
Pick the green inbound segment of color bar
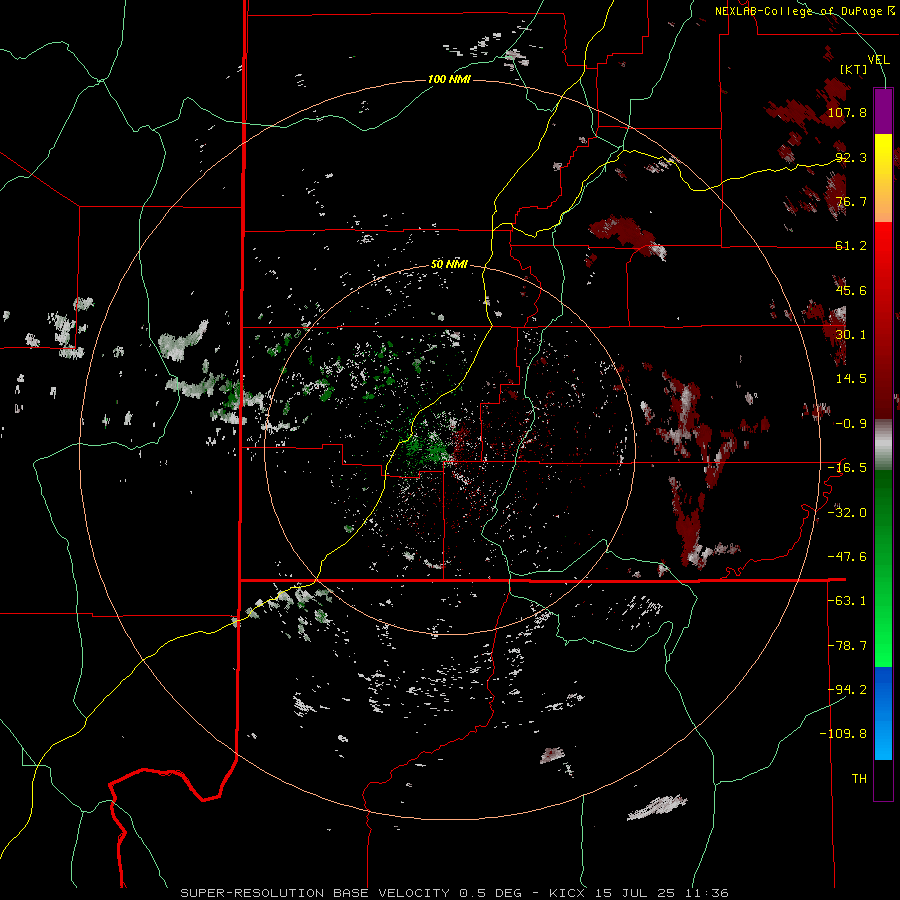point(883,568)
